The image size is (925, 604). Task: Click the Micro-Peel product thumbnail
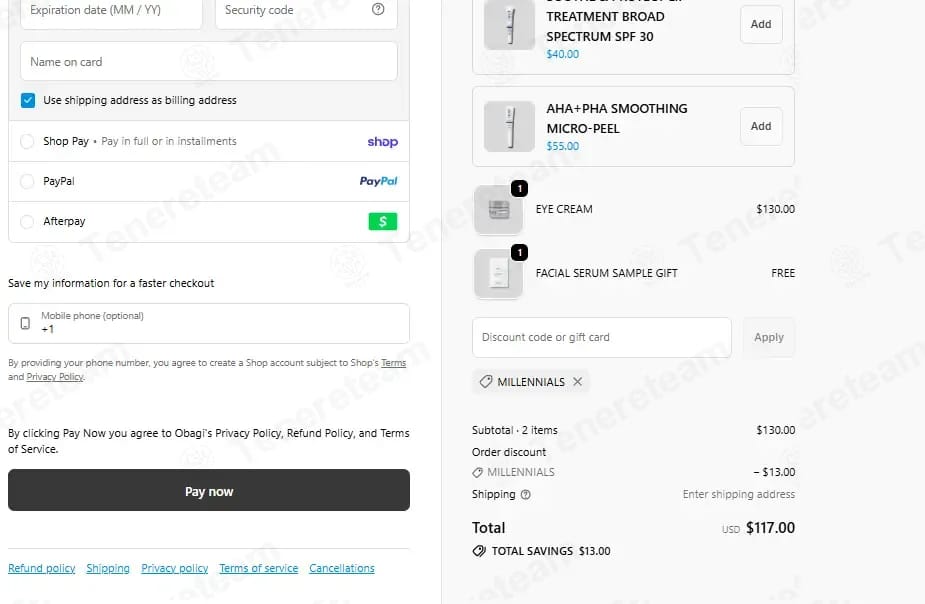point(510,126)
